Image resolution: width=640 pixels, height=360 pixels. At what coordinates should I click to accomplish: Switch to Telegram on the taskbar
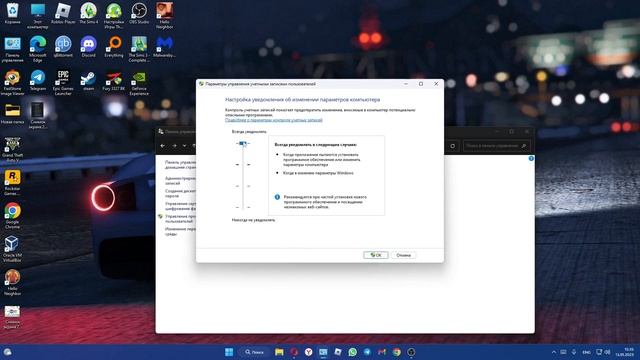point(367,352)
